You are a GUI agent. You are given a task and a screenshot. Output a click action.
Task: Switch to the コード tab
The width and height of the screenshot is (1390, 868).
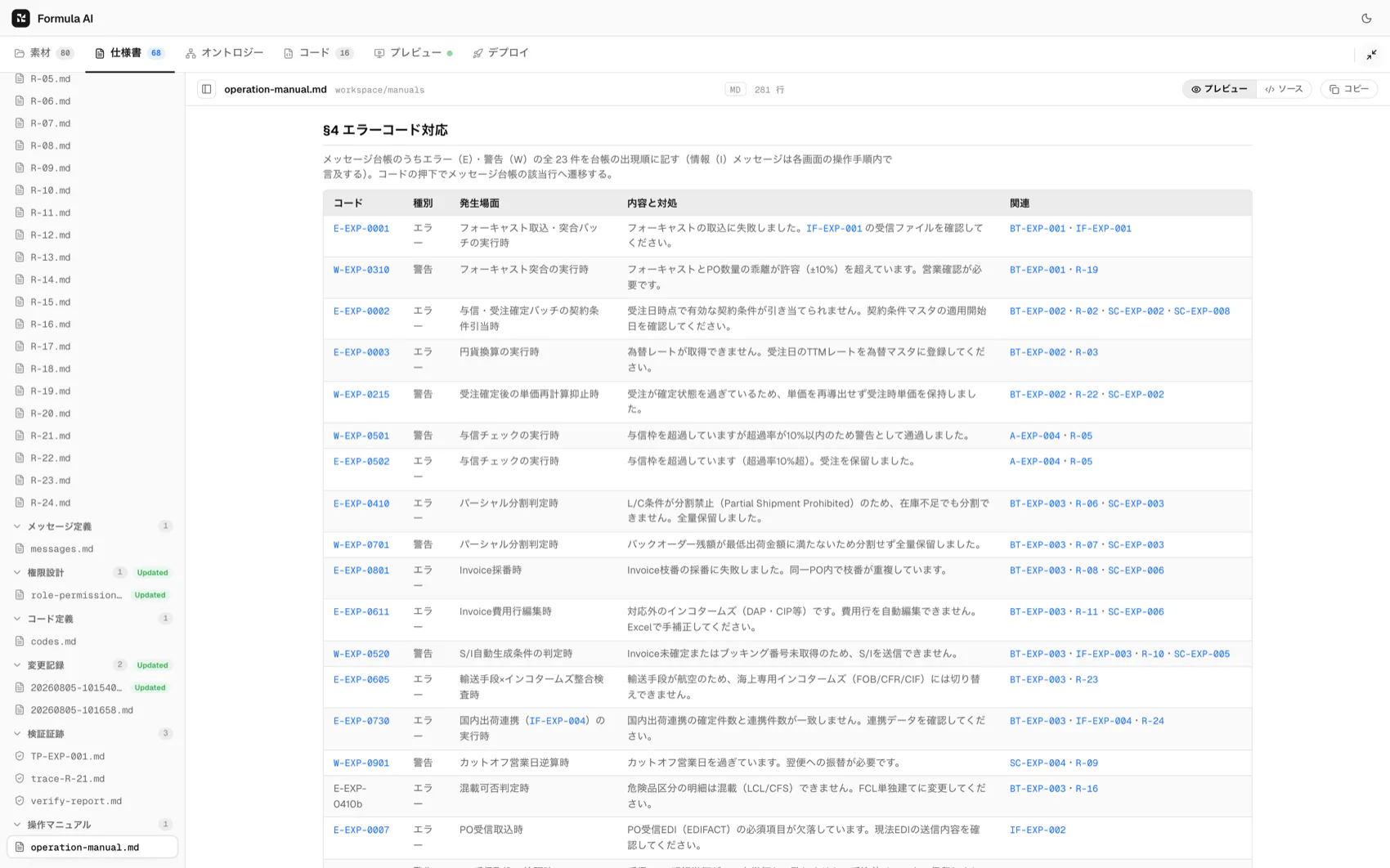click(317, 53)
